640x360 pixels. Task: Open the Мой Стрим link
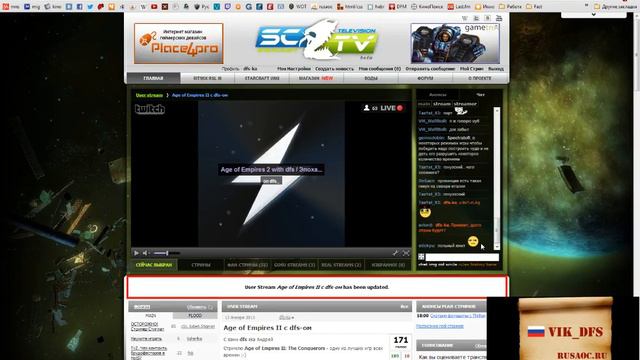471,69
